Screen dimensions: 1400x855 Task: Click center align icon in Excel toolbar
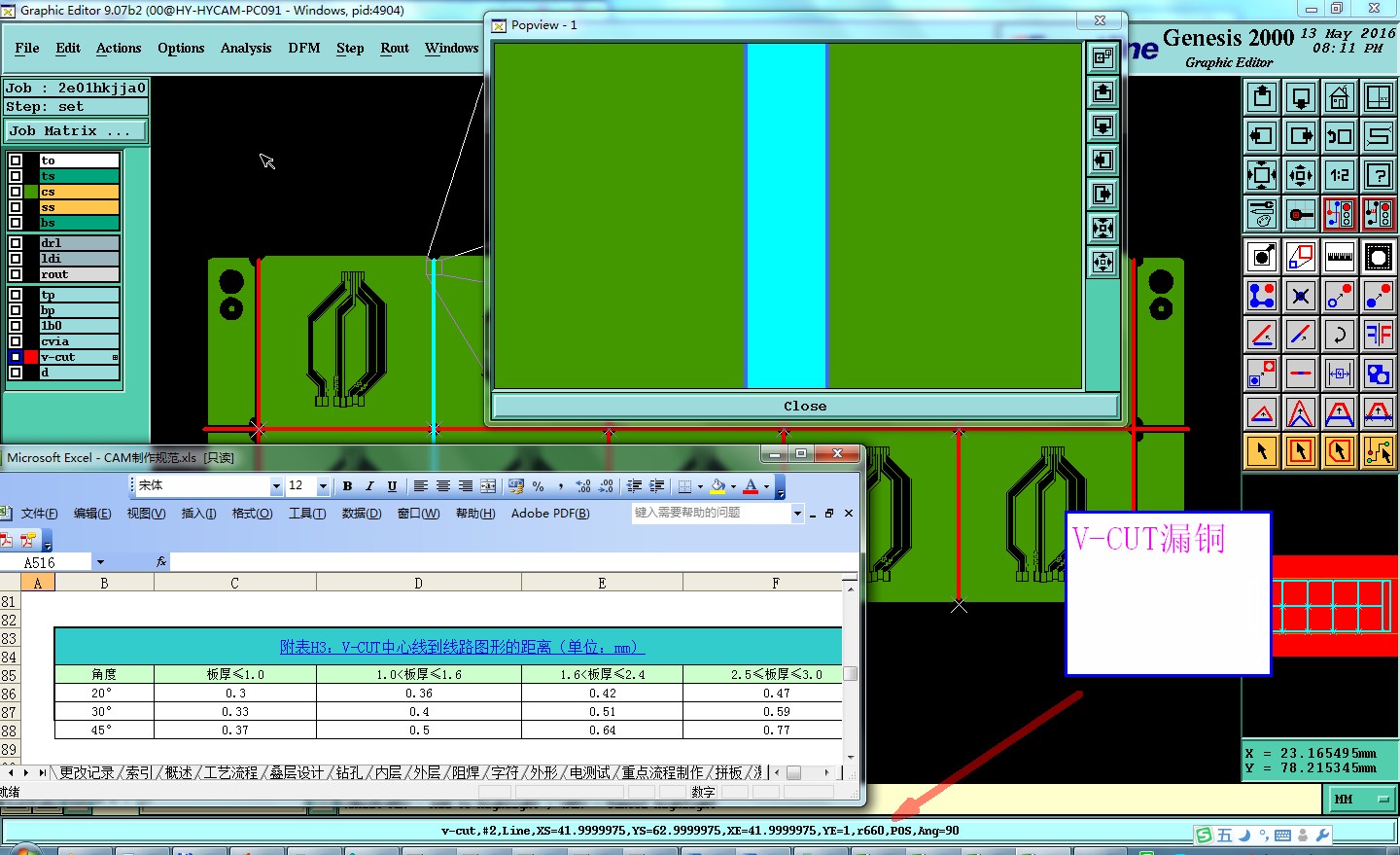pyautogui.click(x=442, y=485)
